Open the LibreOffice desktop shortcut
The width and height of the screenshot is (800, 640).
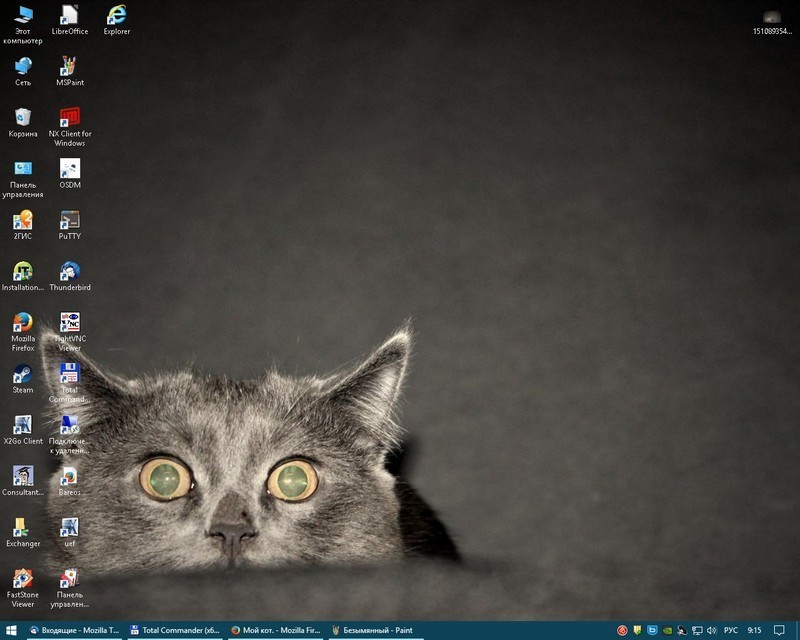tap(69, 15)
